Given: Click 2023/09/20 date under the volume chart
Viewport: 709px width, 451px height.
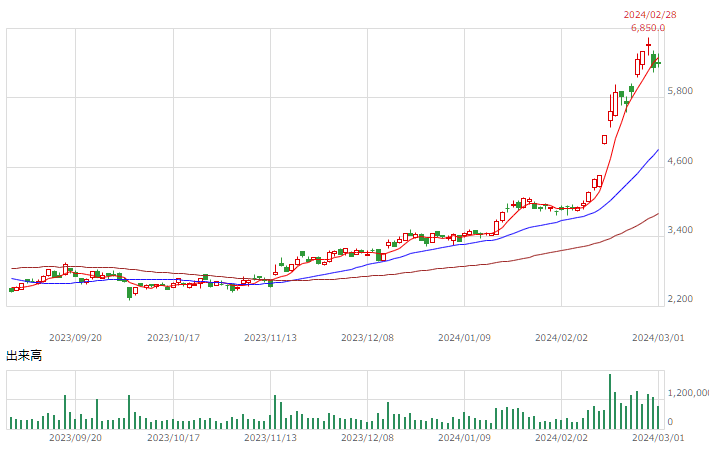Looking at the screenshot, I should point(76,438).
